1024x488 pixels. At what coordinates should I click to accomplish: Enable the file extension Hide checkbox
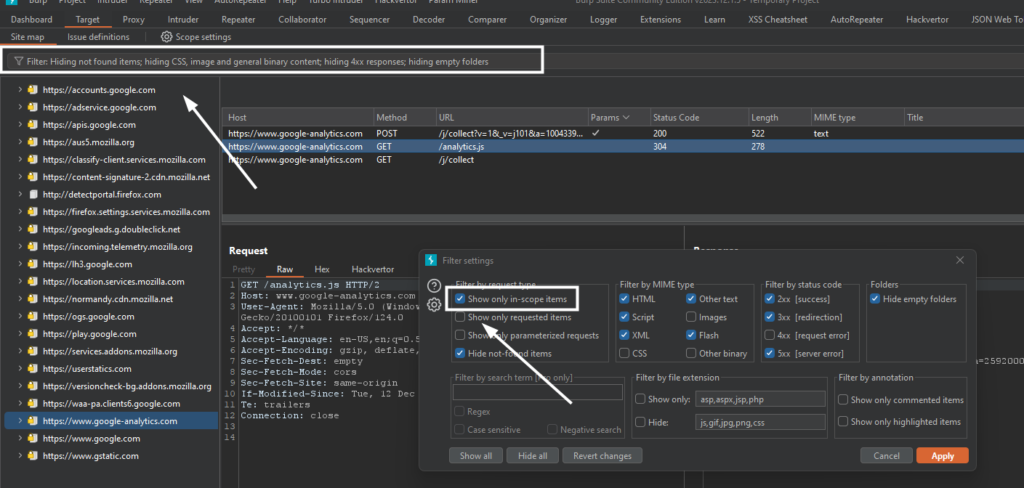[640, 422]
